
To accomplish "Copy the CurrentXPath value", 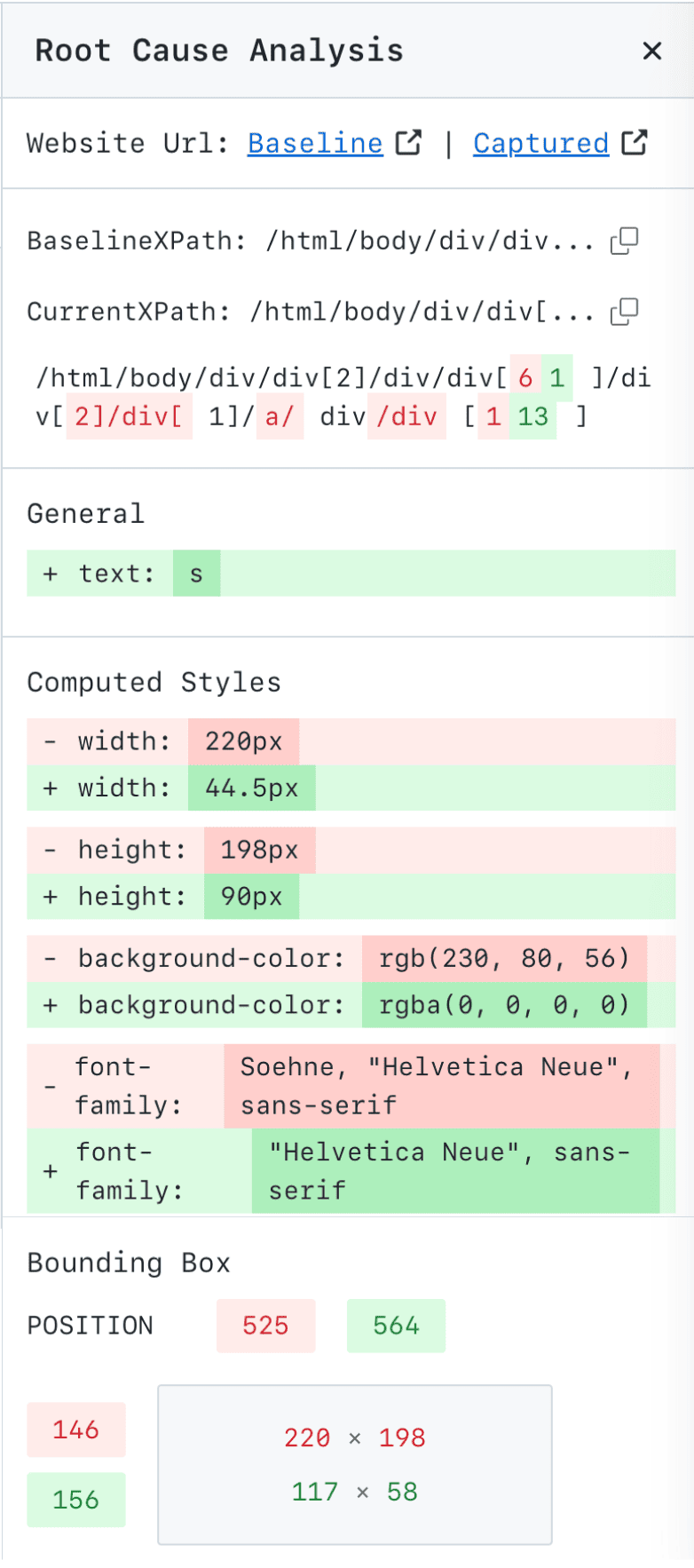I will coord(625,312).
